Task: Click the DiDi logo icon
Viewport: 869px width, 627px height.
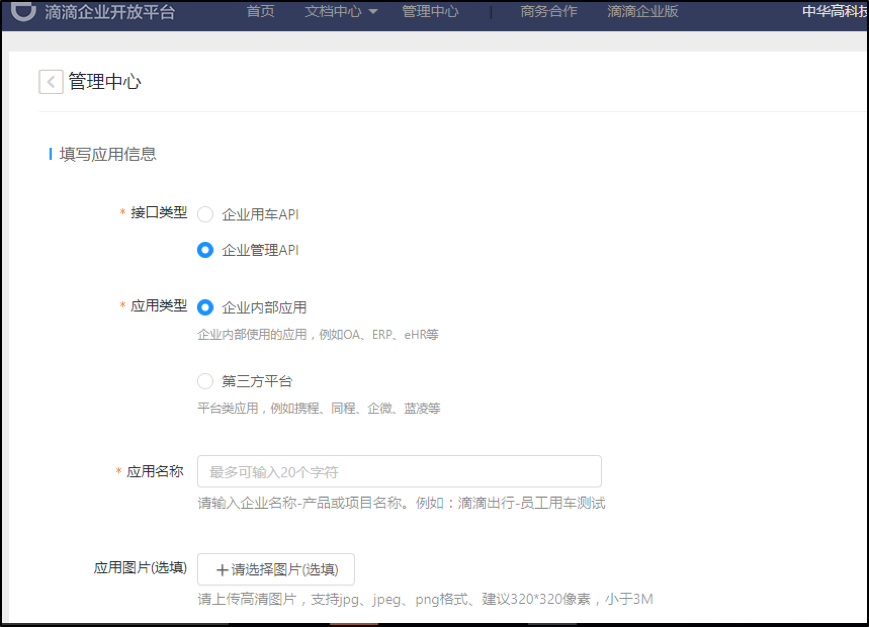Action: pyautogui.click(x=23, y=11)
